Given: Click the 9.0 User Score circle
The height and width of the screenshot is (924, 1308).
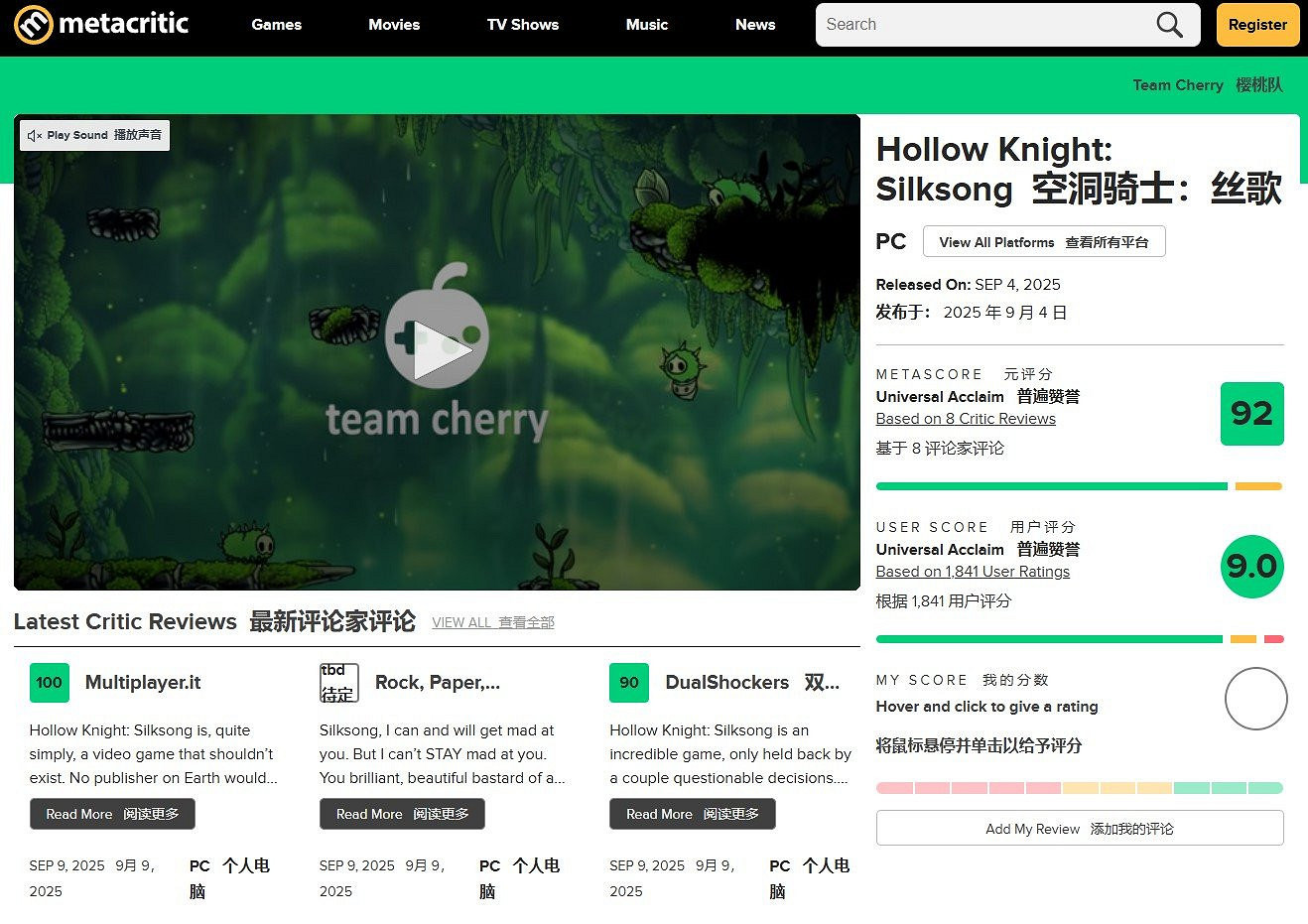Looking at the screenshot, I should (1251, 567).
